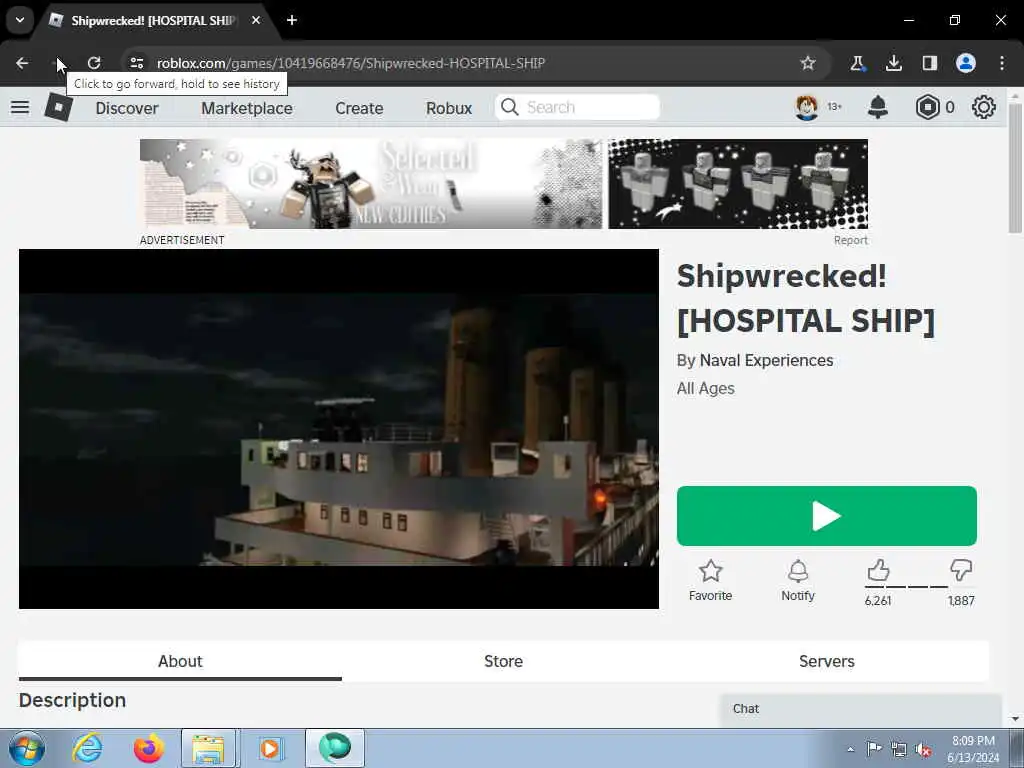Open the user avatar profile
The image size is (1024, 768).
point(807,107)
